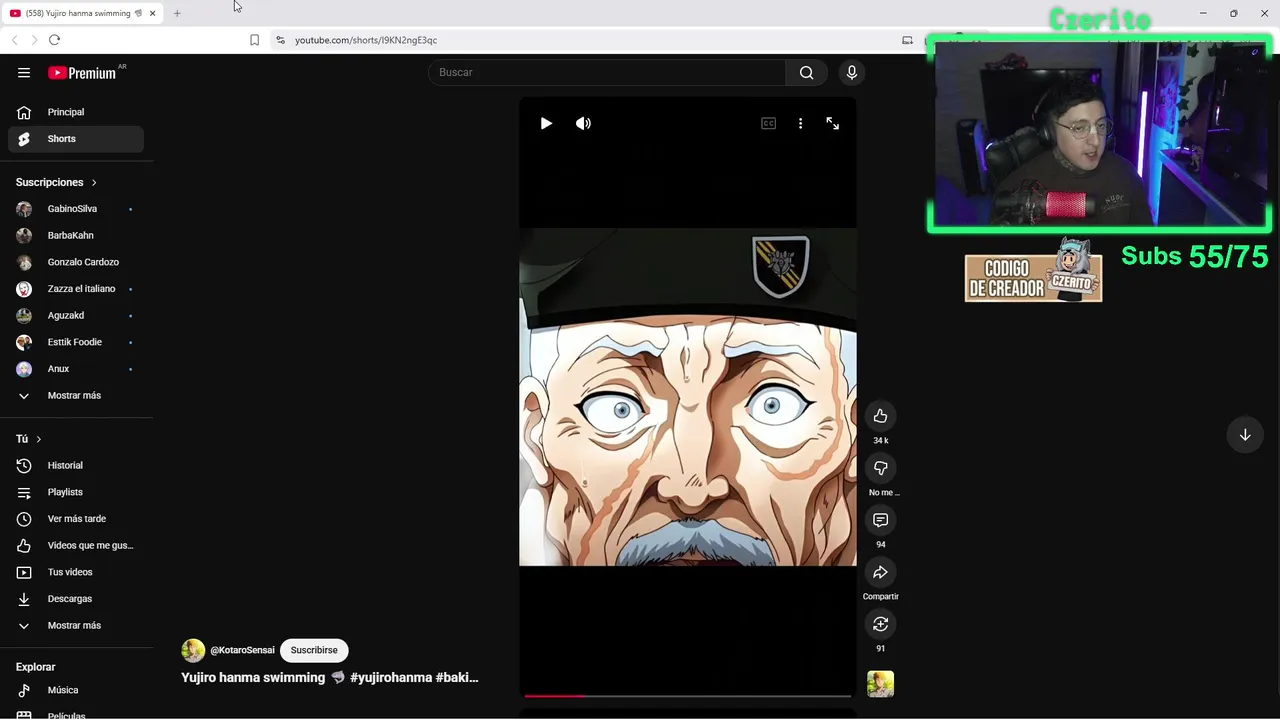The image size is (1280, 720).
Task: Open Principal in the sidebar
Action: [76, 112]
